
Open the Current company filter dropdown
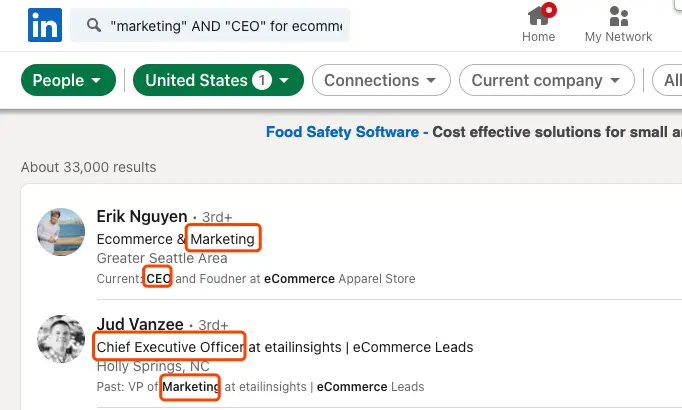(547, 80)
